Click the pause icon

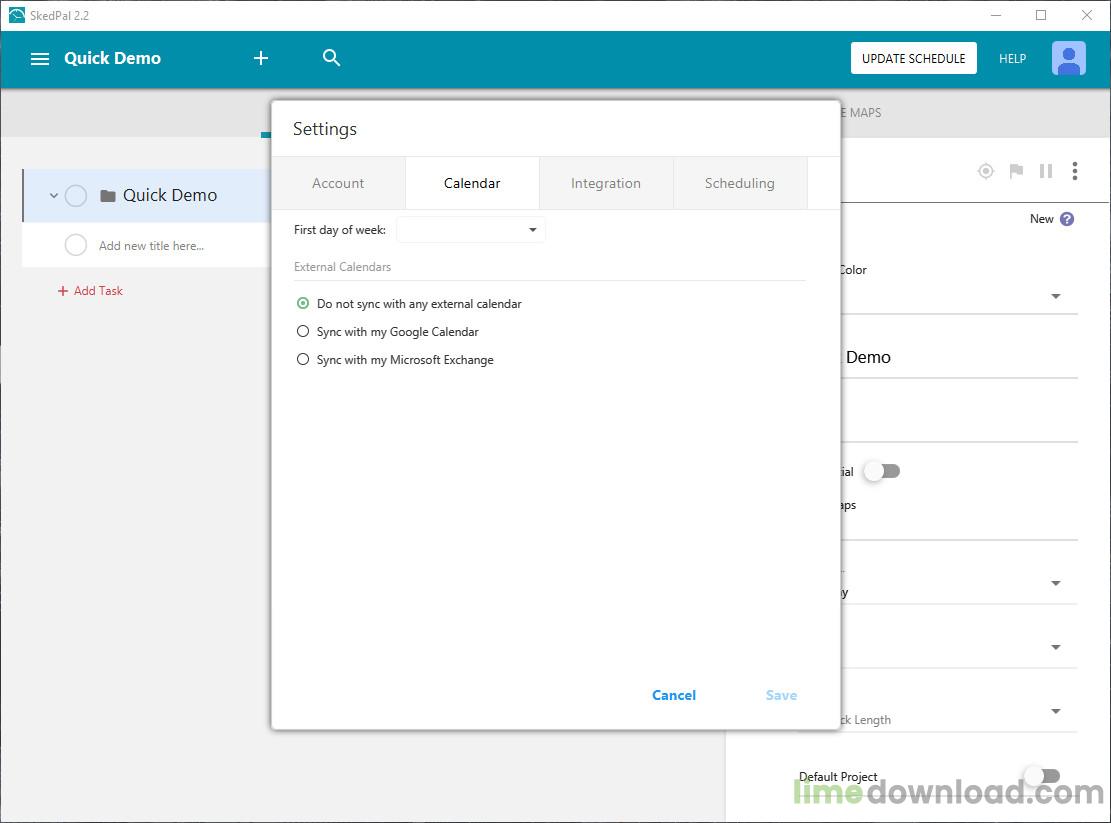tap(1046, 171)
